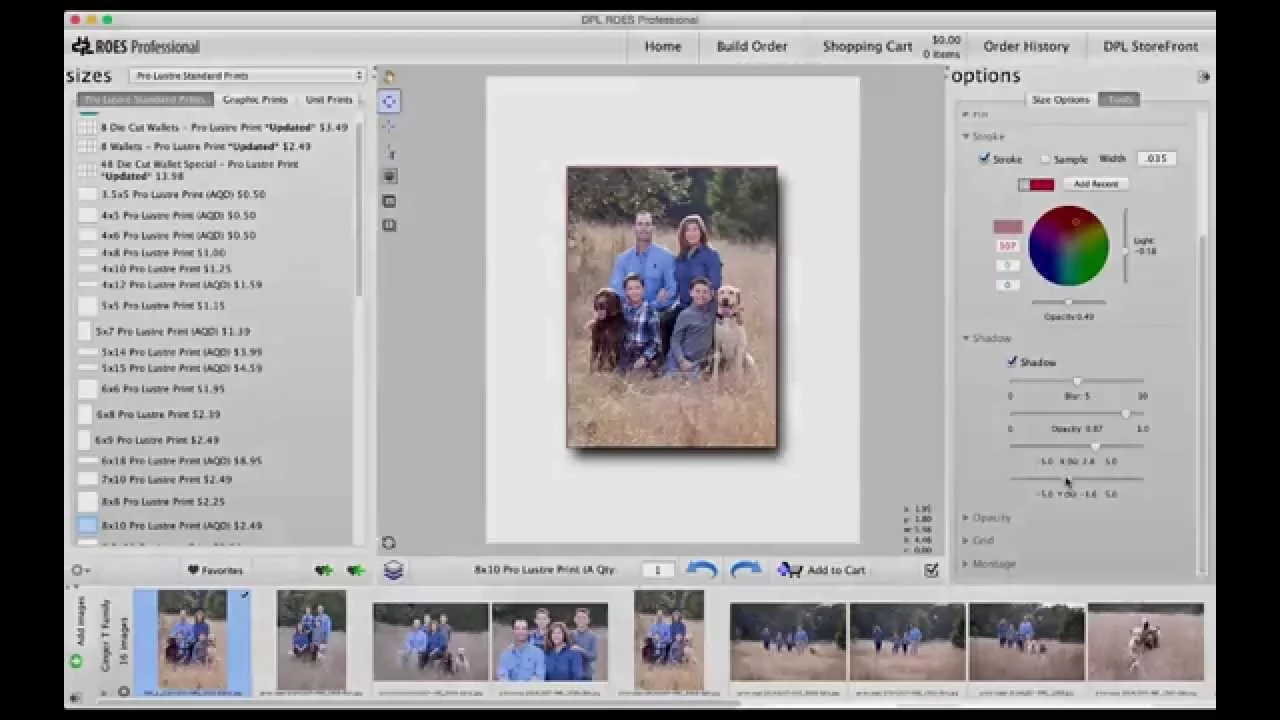Toggle the checkbox right of Add to Cart

[932, 570]
